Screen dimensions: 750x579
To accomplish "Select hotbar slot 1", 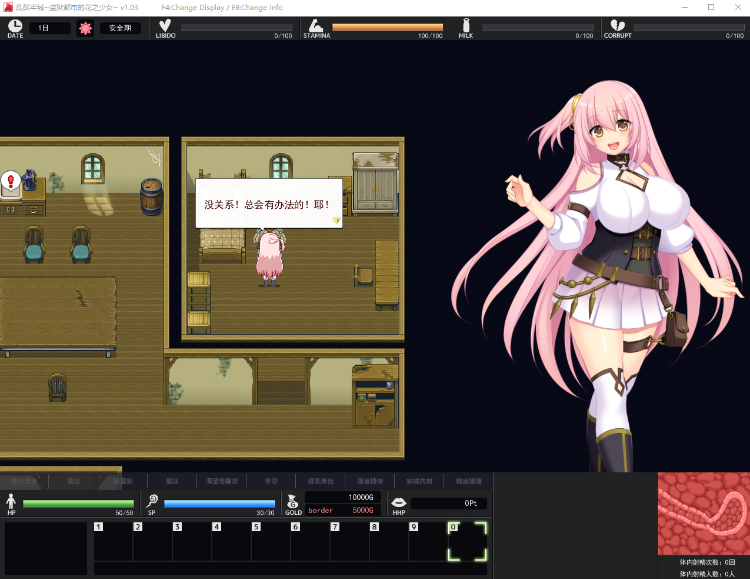I will click(x=113, y=541).
